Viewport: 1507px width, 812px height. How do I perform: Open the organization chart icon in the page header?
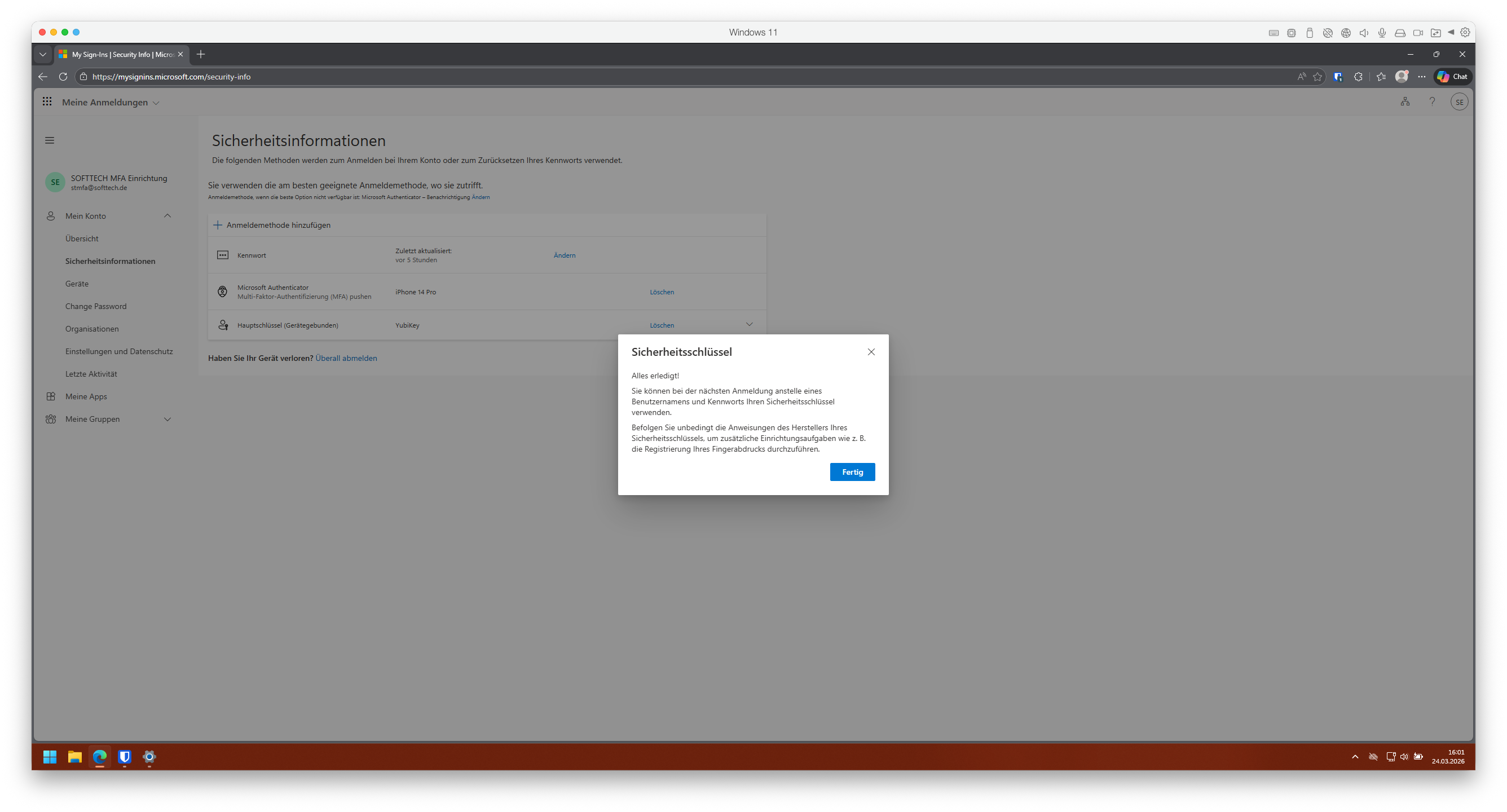coord(1405,102)
